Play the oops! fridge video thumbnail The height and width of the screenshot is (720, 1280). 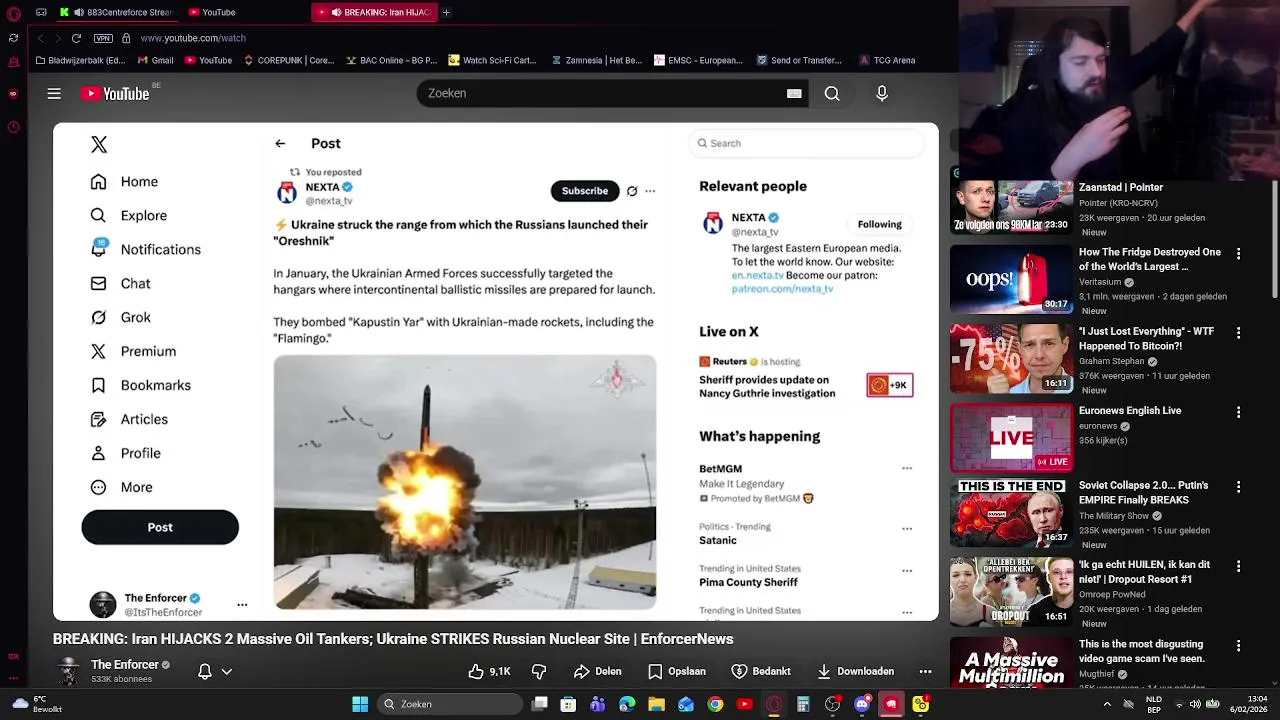tap(1011, 279)
